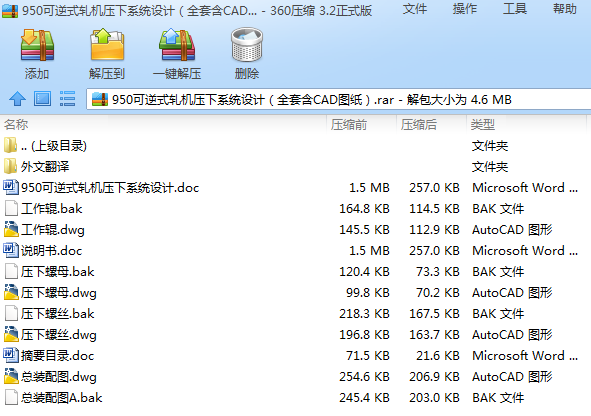Viewport: 591px width, 416px height.
Task: Click the 一键解压 one-click extract icon
Action: (177, 45)
